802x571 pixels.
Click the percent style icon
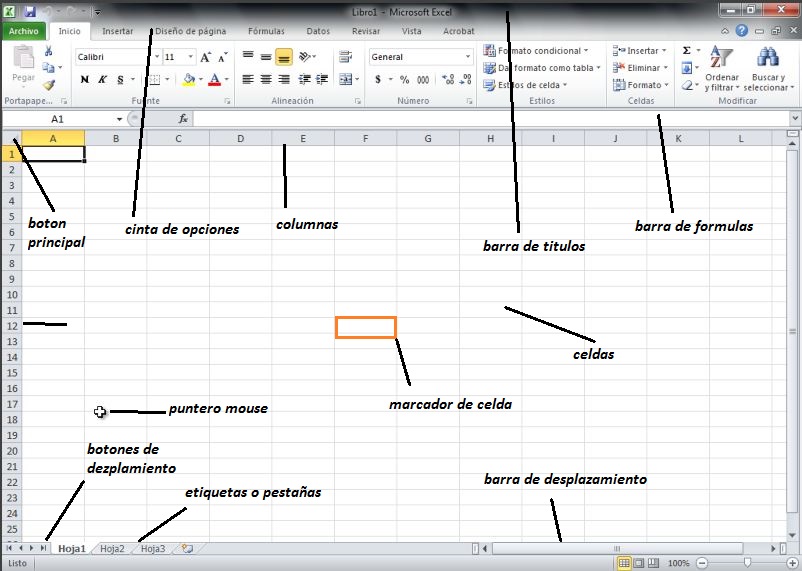(404, 79)
